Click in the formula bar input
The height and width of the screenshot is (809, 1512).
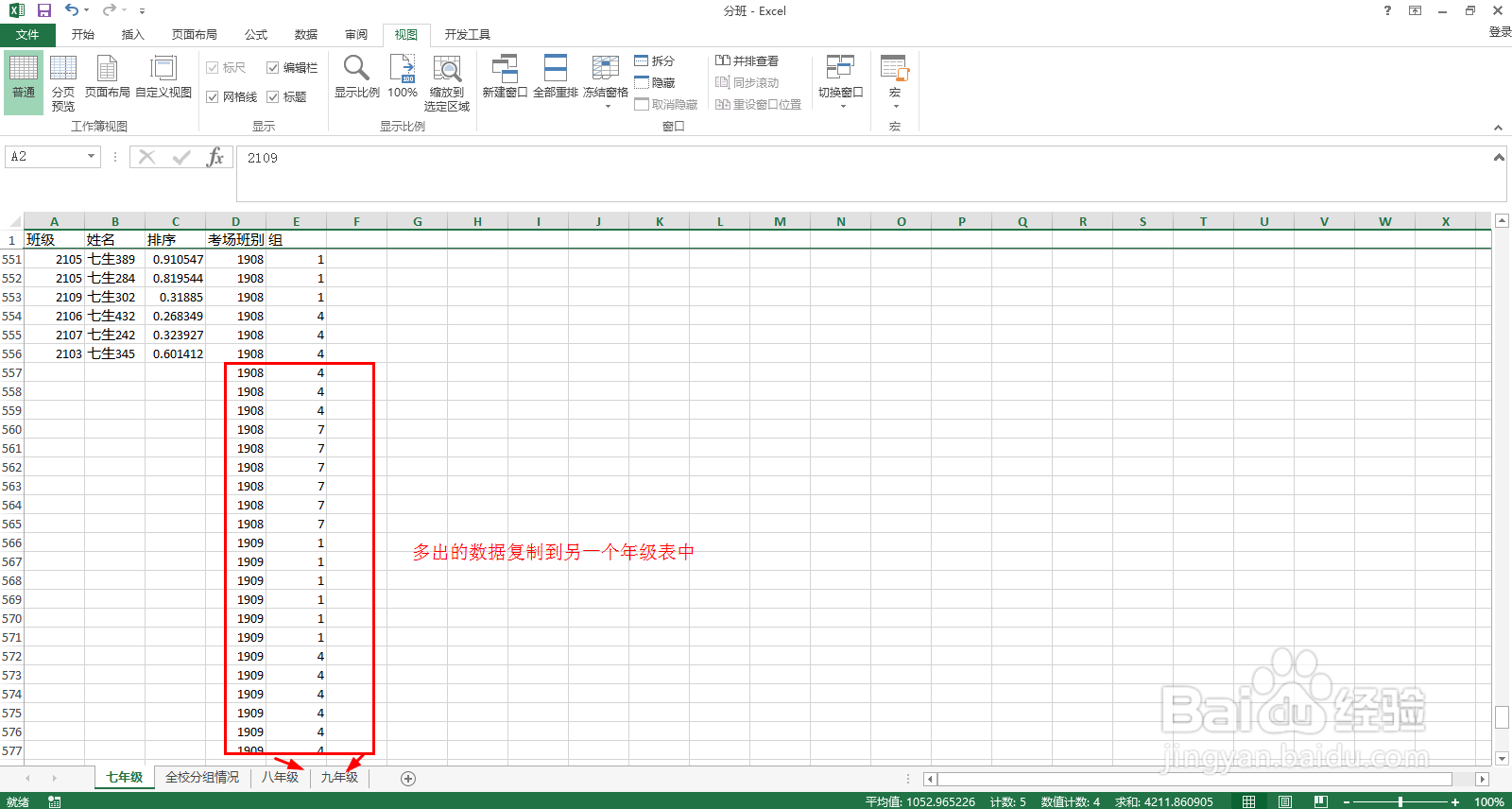click(x=862, y=173)
